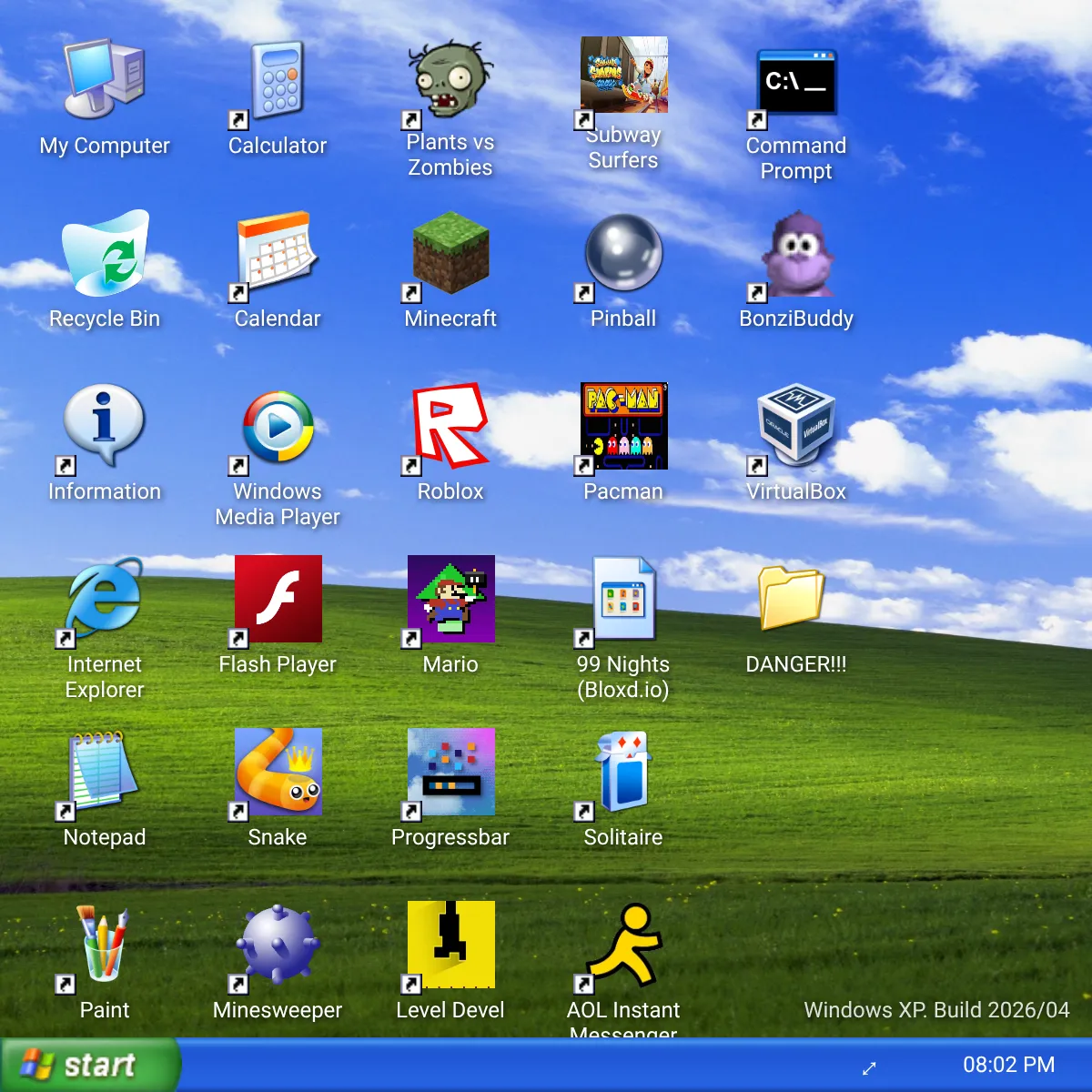Start a game of Minesweeper

click(x=277, y=946)
